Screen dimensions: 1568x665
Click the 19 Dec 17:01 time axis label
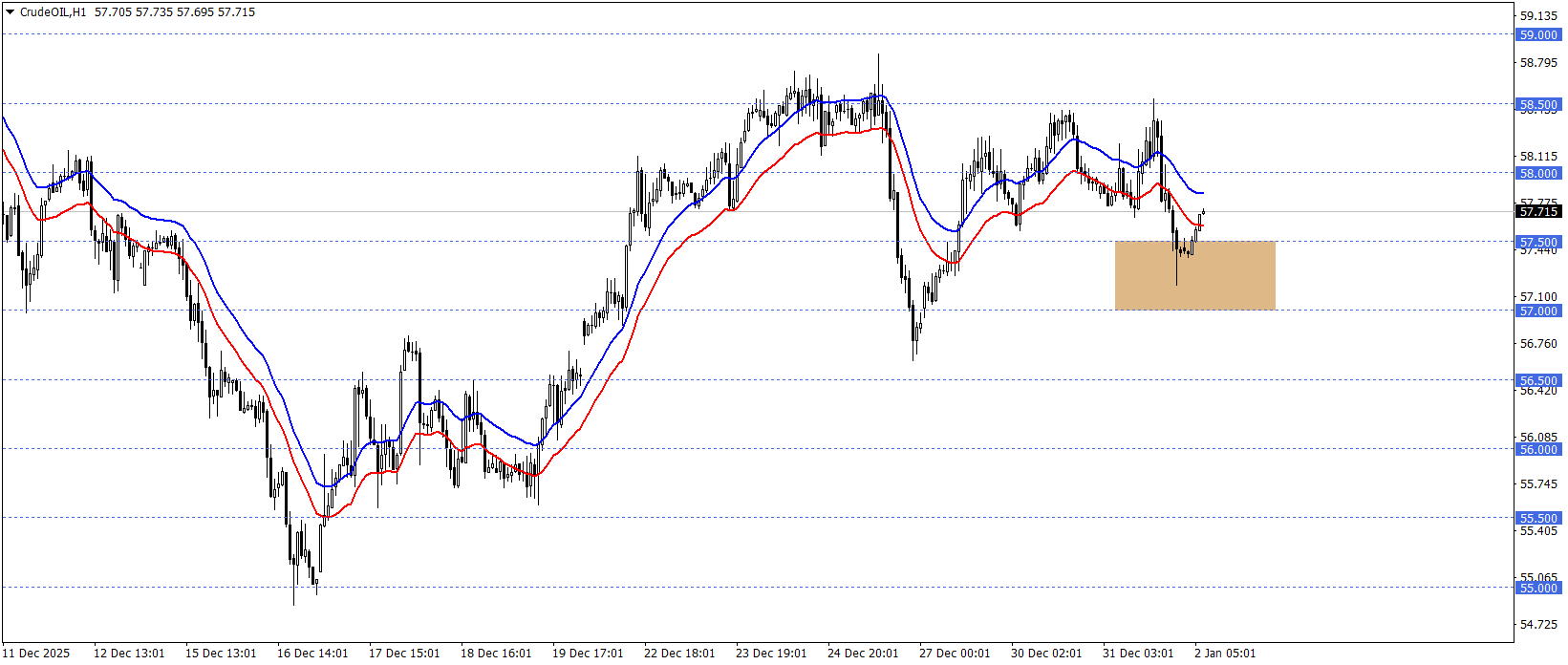click(588, 654)
